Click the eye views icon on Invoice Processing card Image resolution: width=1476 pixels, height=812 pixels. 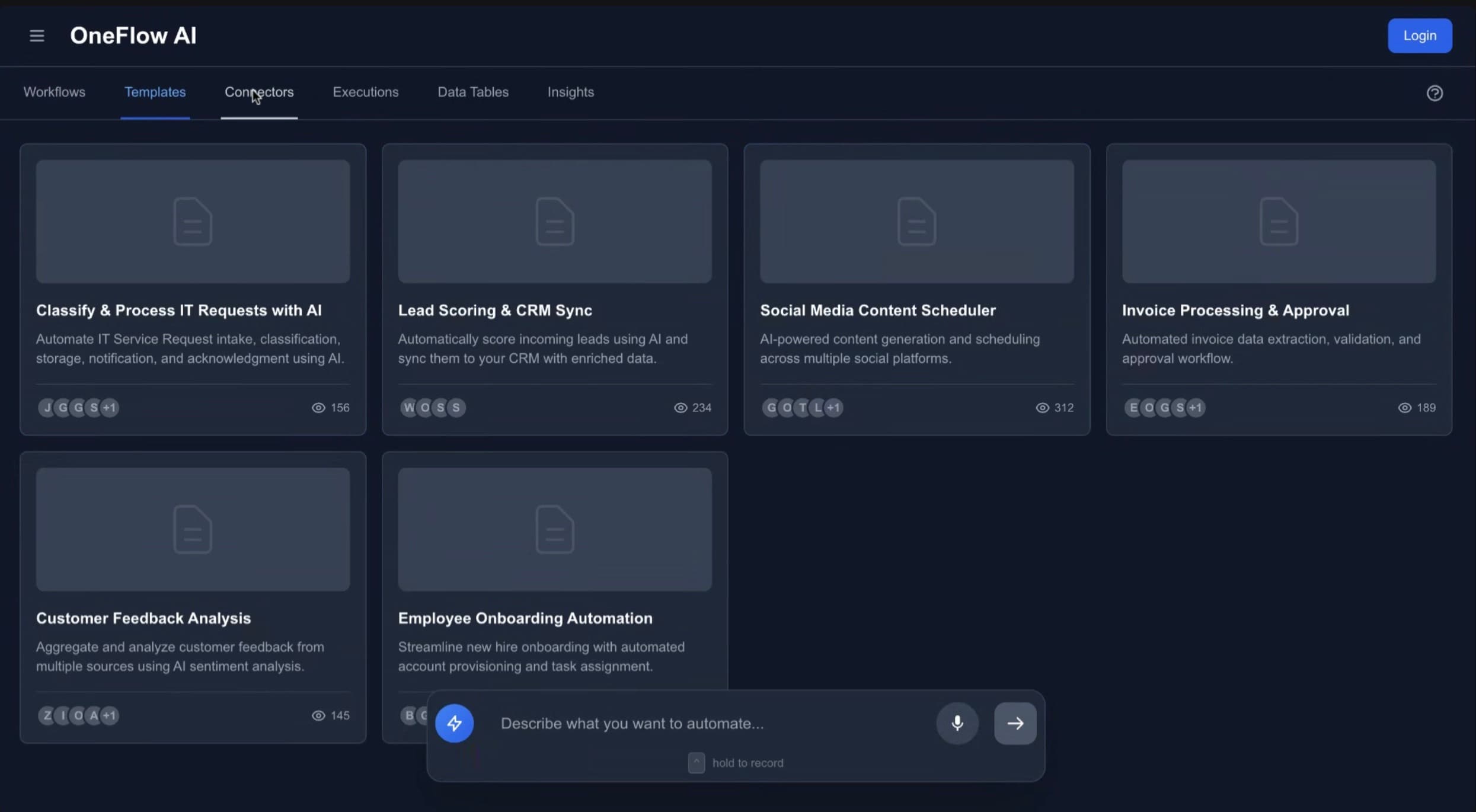[1404, 408]
